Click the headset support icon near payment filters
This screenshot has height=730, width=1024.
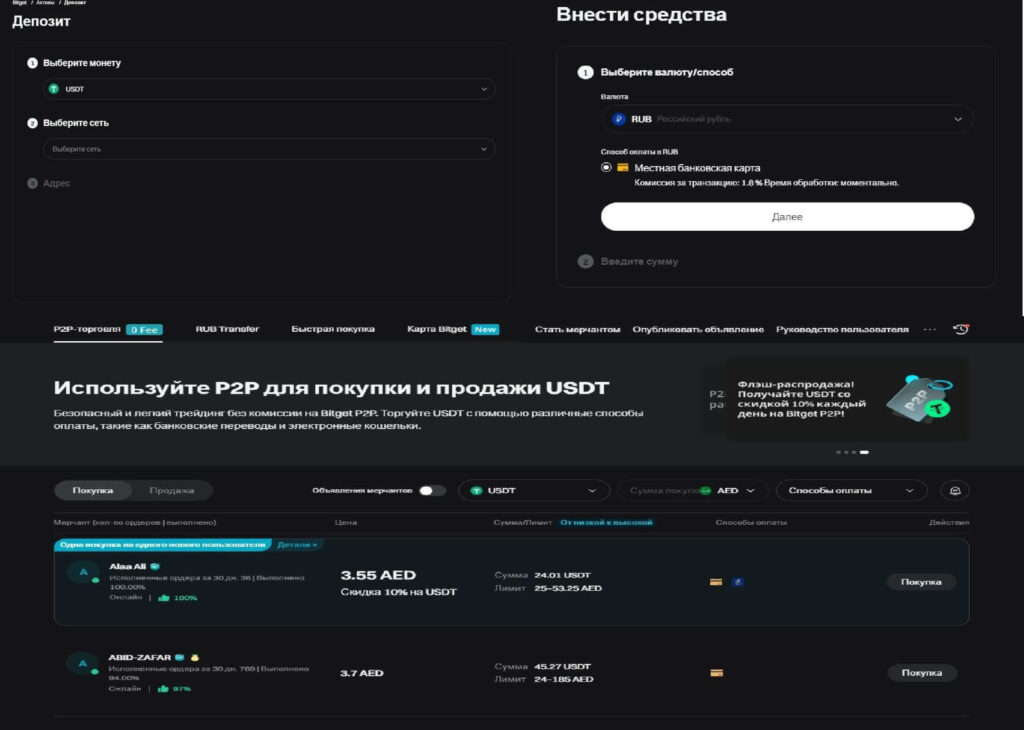pos(954,490)
